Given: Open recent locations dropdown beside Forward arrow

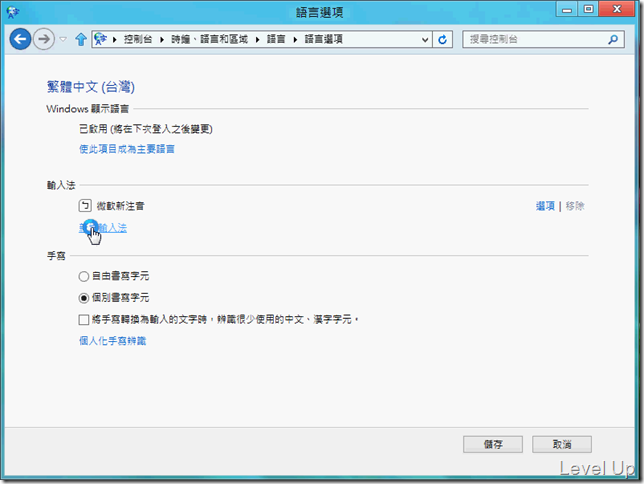Looking at the screenshot, I should (x=63, y=39).
